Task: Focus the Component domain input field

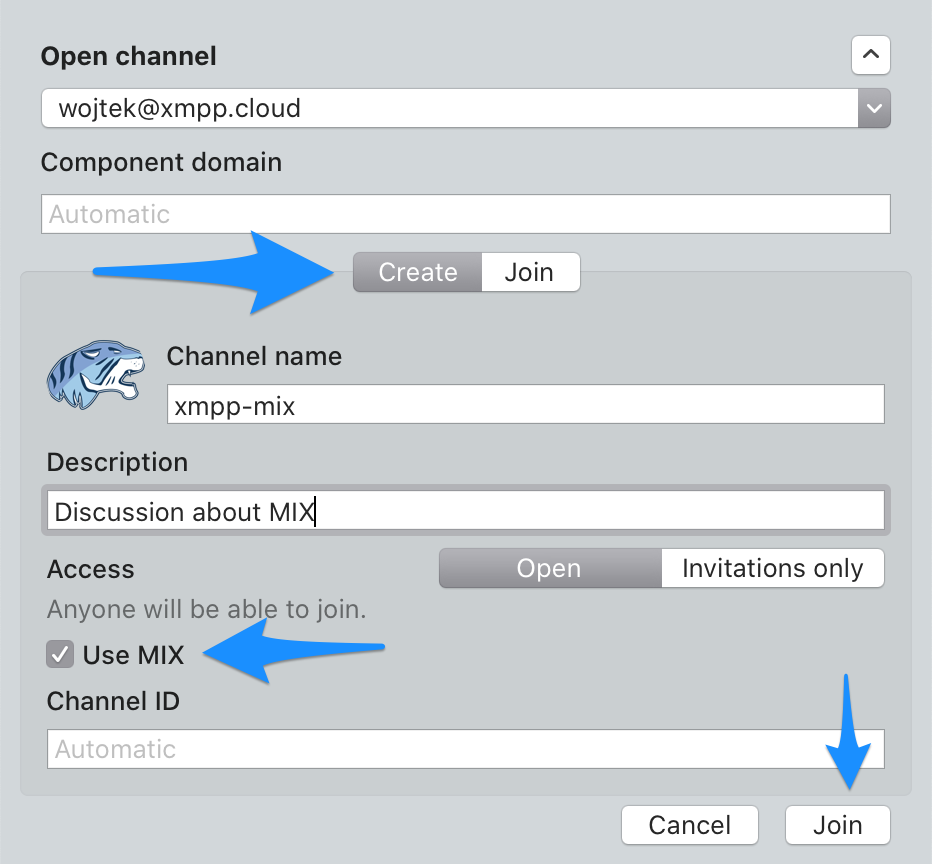Action: (465, 214)
